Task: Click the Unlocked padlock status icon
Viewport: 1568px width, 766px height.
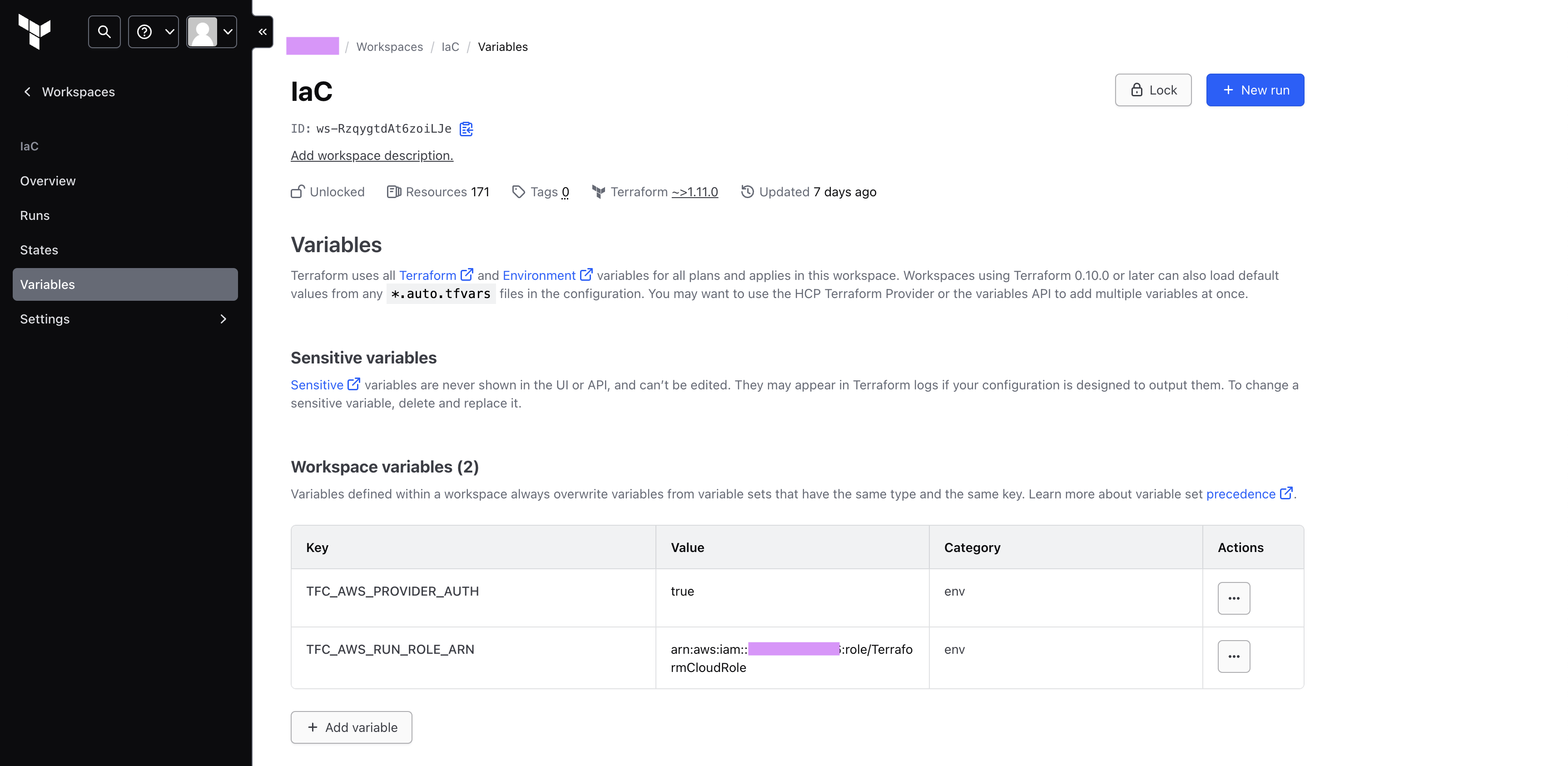Action: [x=298, y=192]
